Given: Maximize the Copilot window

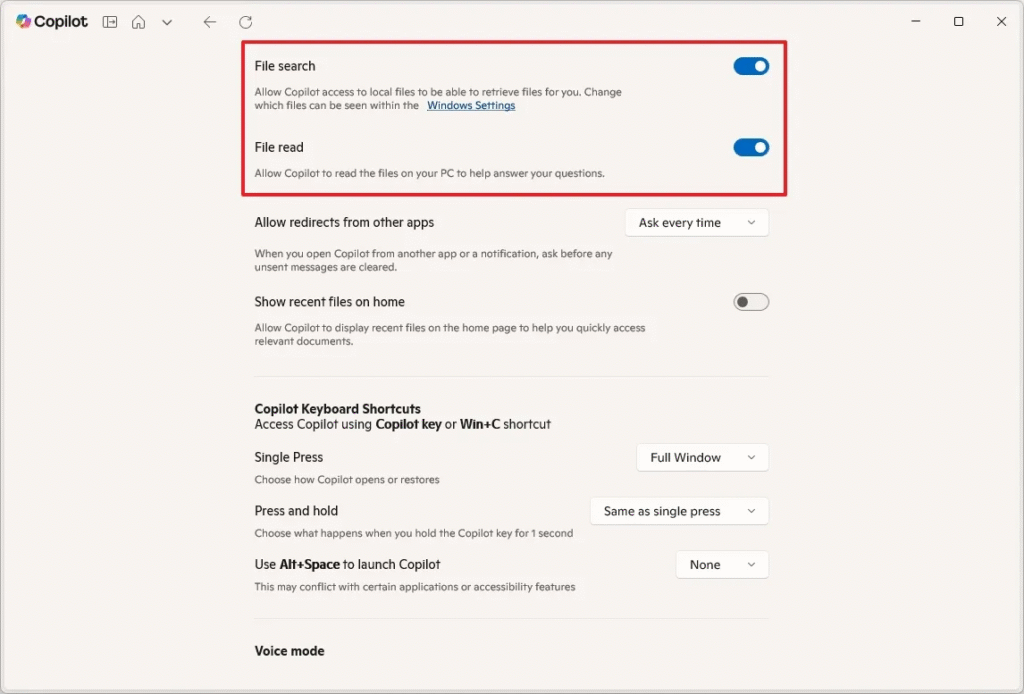Looking at the screenshot, I should pos(958,22).
